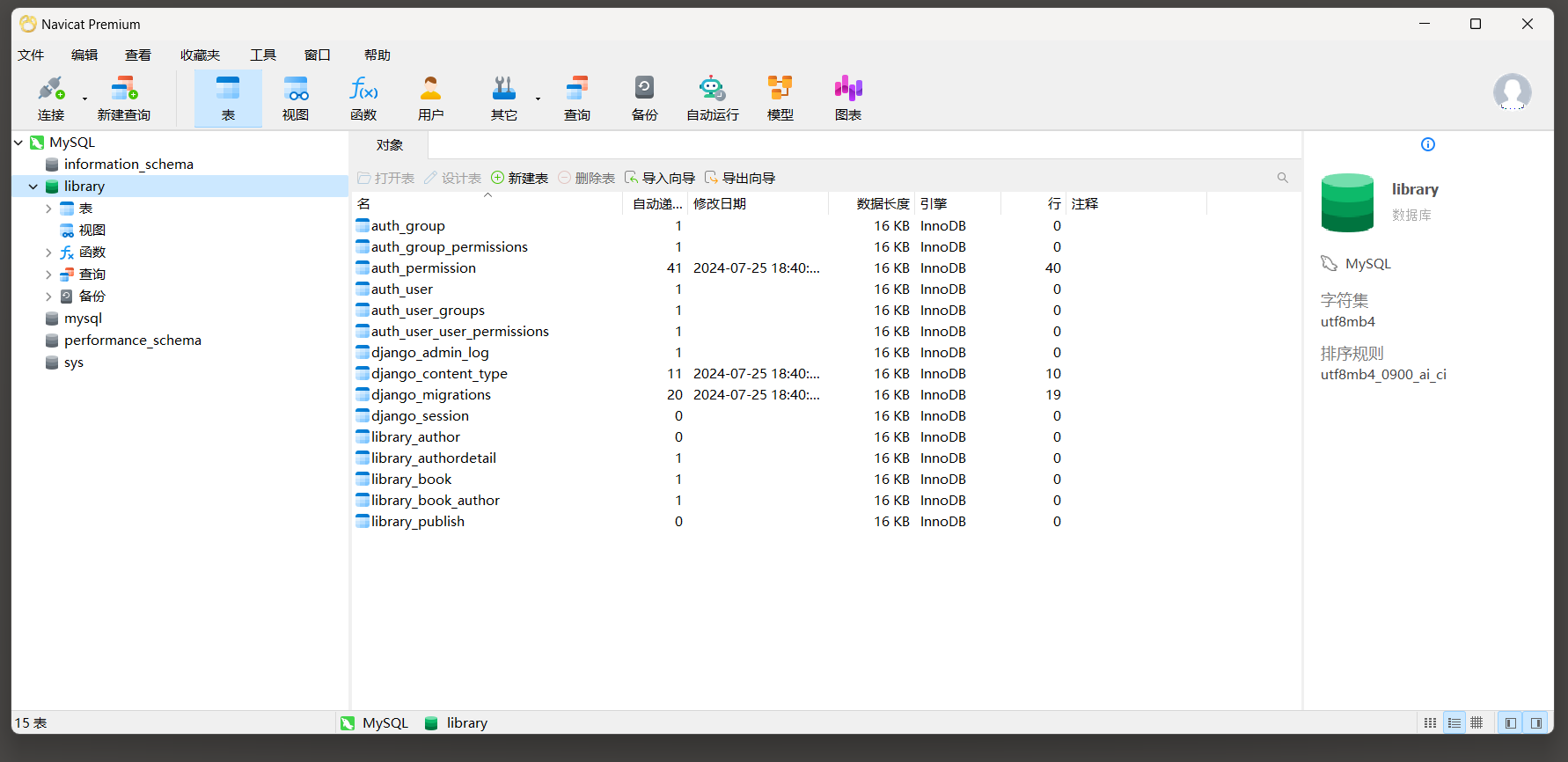Click library in the status bar
Viewport: 1568px width, 762px height.
coord(456,722)
